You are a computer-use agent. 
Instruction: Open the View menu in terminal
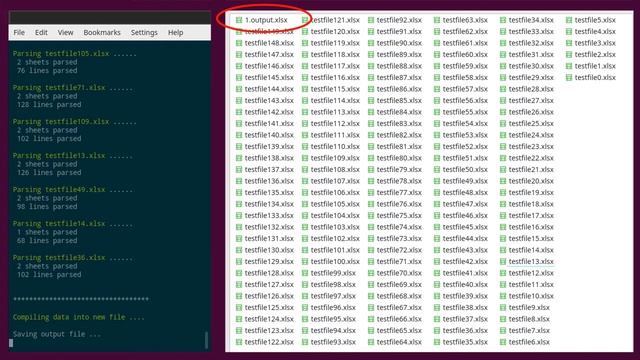[65, 32]
